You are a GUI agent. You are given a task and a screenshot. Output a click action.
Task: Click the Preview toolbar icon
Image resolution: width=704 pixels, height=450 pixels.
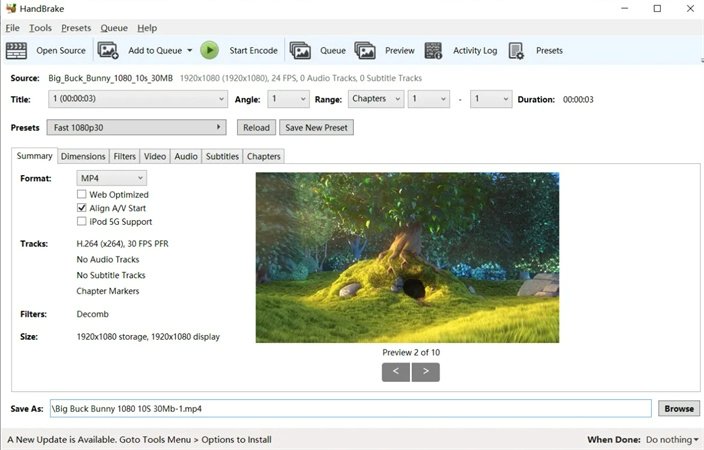click(x=365, y=50)
